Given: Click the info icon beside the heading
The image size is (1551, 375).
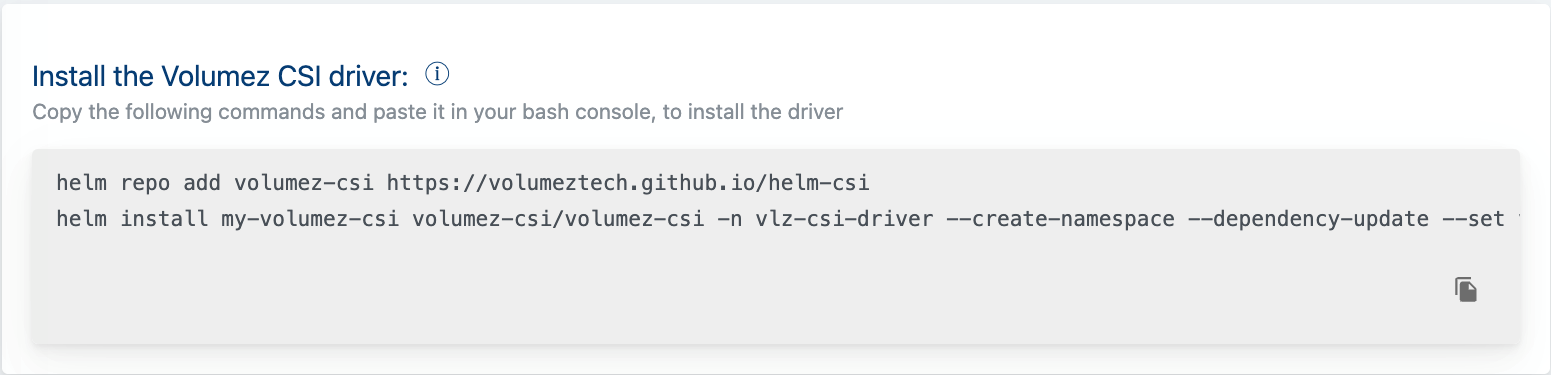Looking at the screenshot, I should point(438,74).
